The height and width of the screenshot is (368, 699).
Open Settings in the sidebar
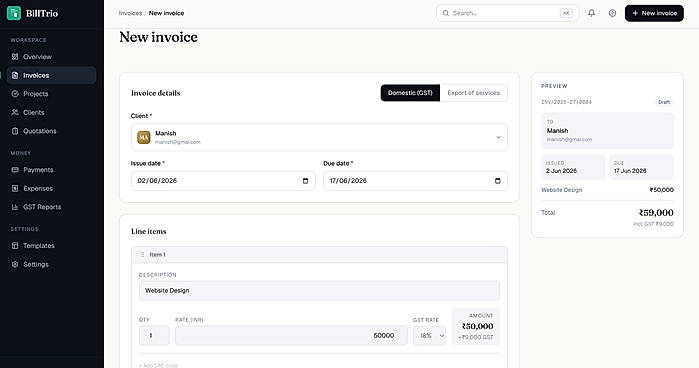(x=51, y=265)
